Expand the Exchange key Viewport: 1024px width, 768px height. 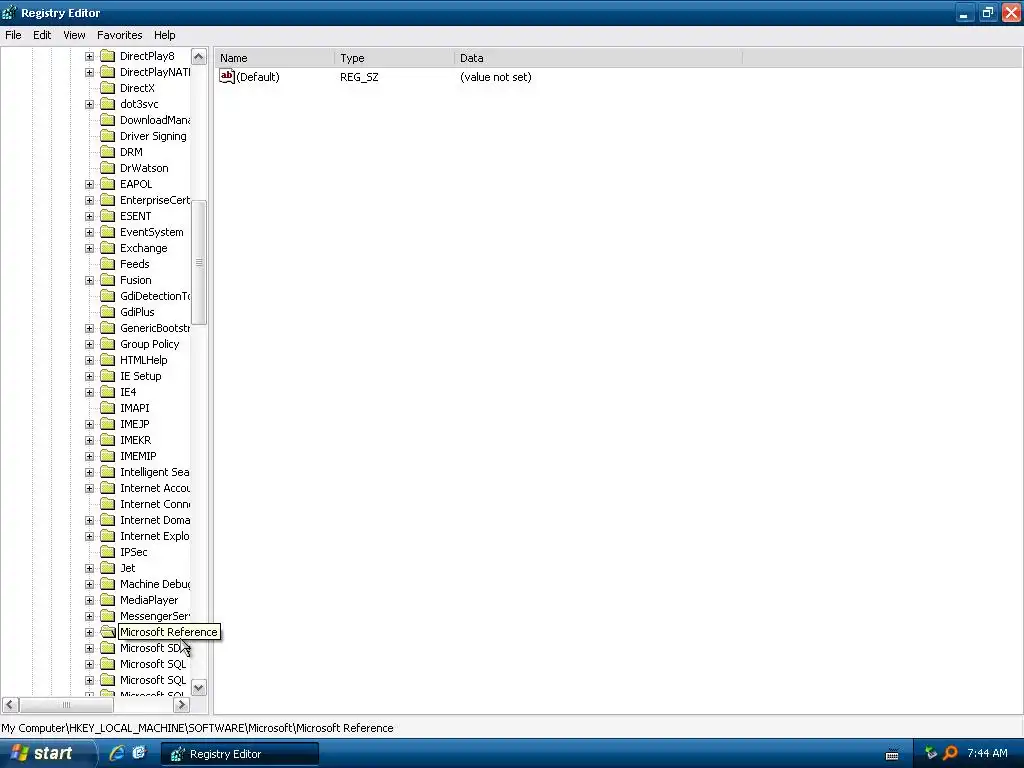[x=89, y=248]
